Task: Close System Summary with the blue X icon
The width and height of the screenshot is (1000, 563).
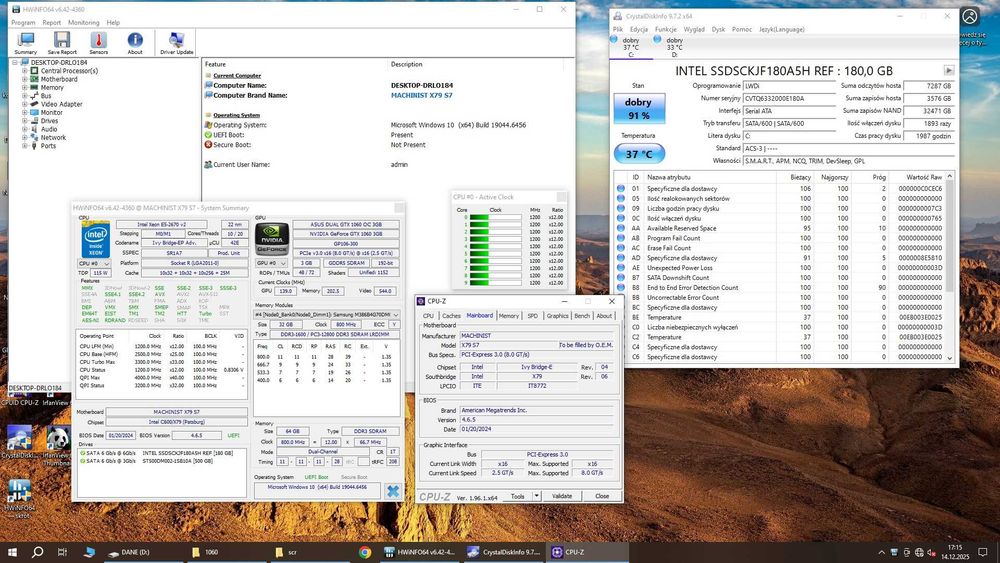Action: click(393, 490)
